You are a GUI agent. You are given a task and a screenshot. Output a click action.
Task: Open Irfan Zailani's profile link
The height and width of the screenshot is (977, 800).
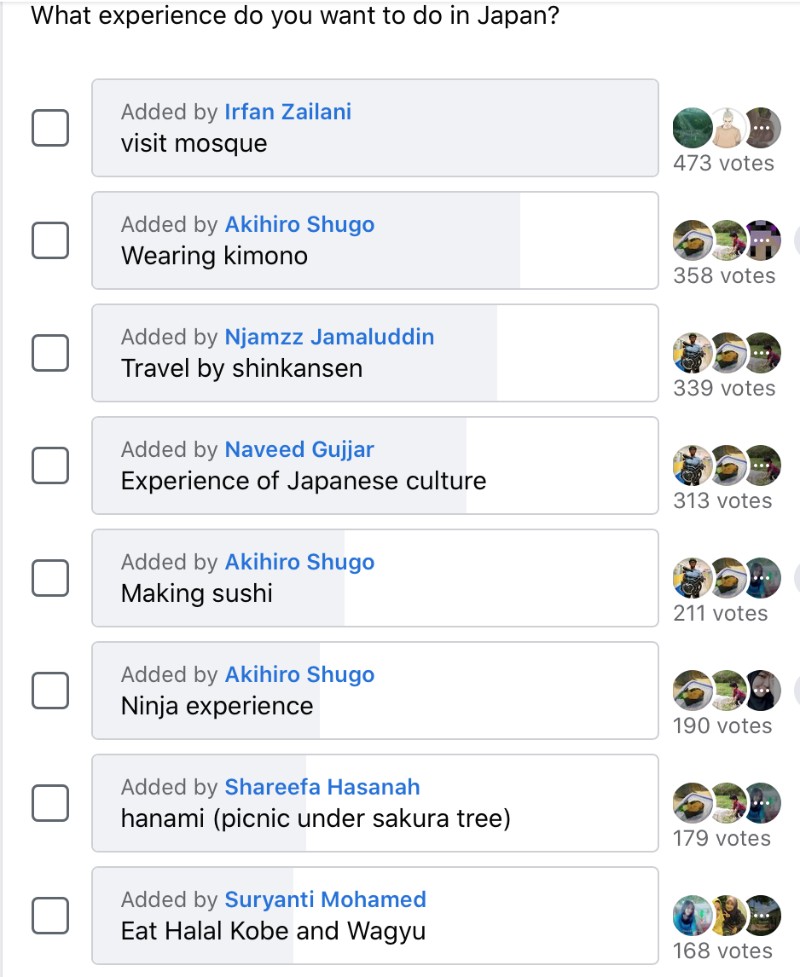(288, 112)
